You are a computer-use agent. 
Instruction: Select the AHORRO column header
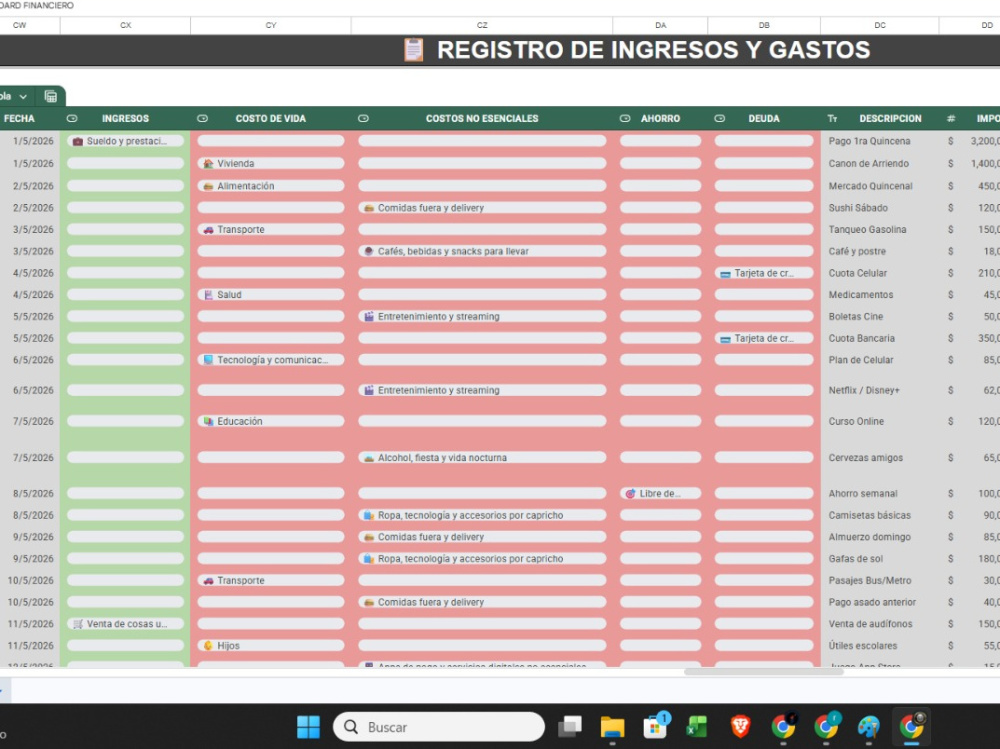click(x=660, y=119)
